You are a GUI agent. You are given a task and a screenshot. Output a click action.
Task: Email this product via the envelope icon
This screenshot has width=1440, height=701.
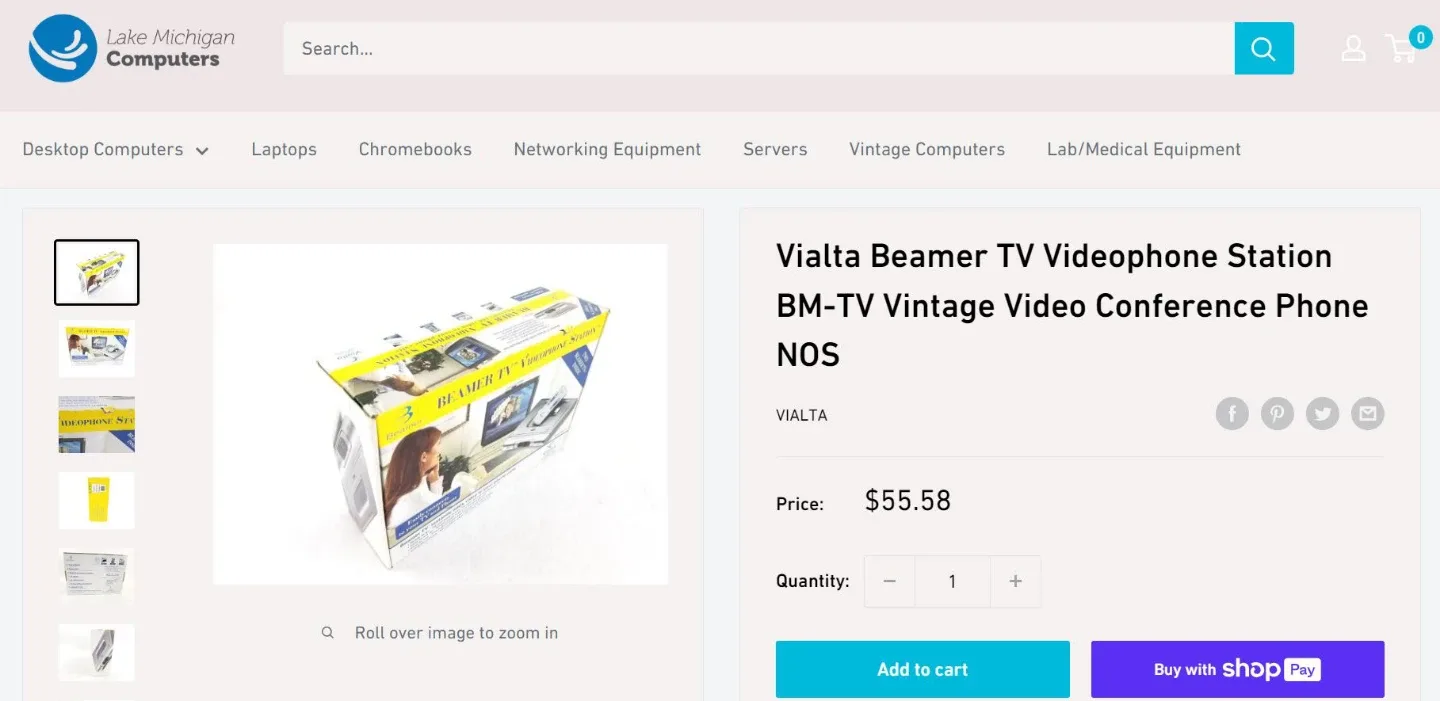(x=1368, y=413)
